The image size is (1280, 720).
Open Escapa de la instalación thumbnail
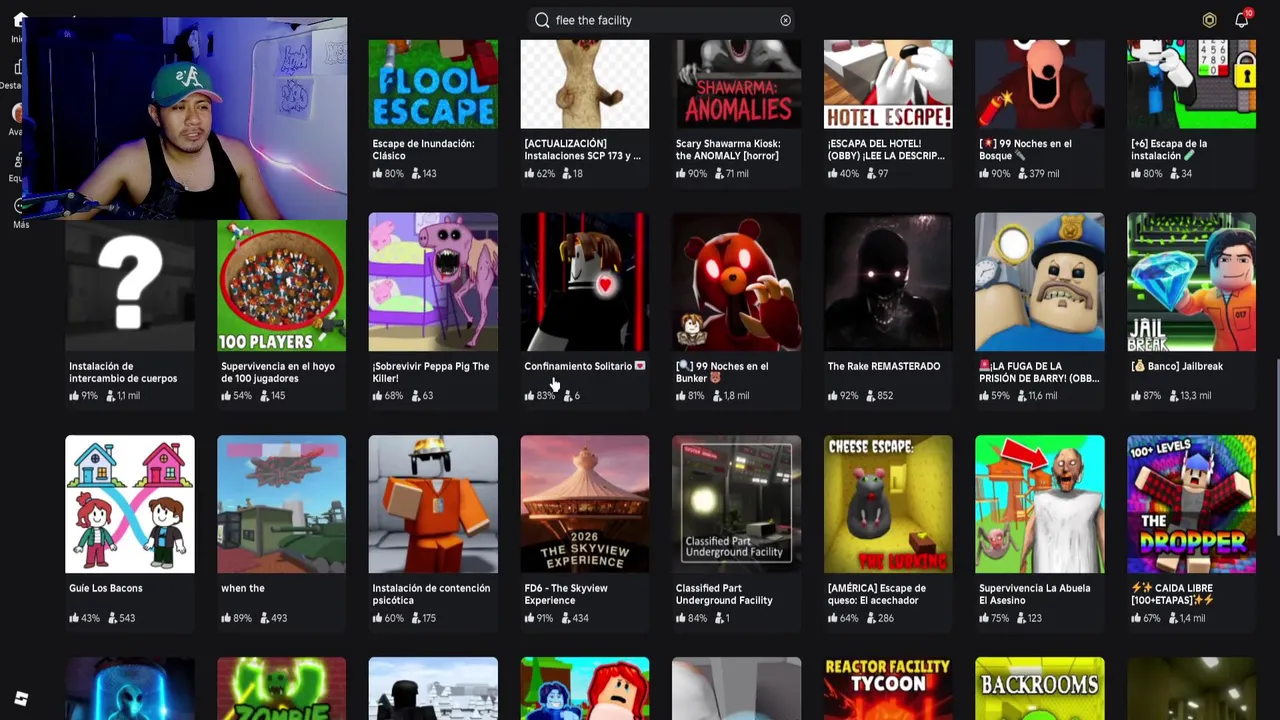tap(1192, 84)
